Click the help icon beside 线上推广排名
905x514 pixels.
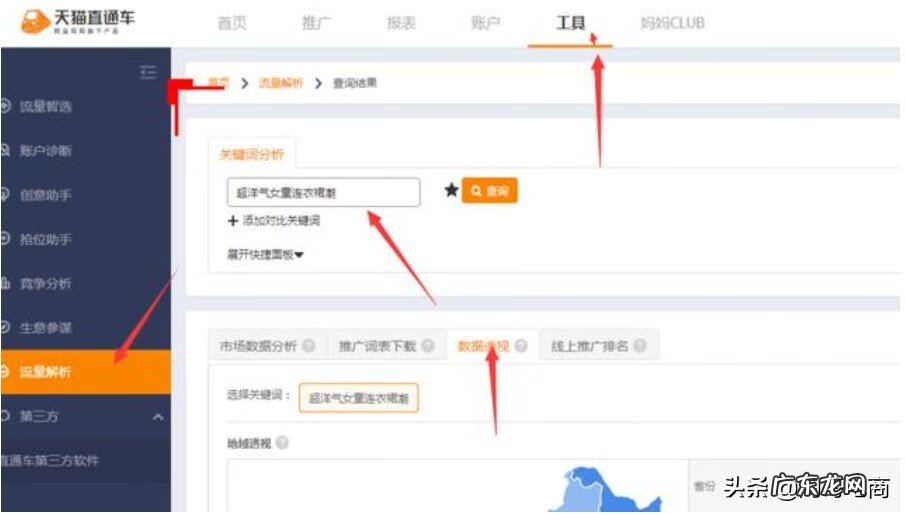[x=640, y=346]
